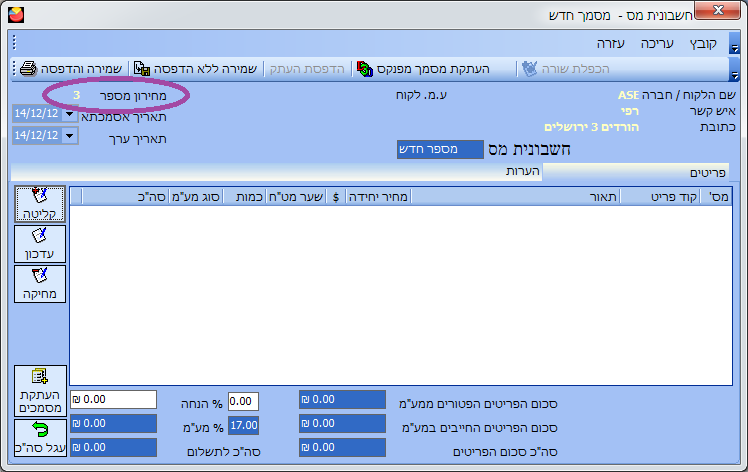748x472 pixels.
Task: Open the עריכה menu
Action: click(x=657, y=44)
